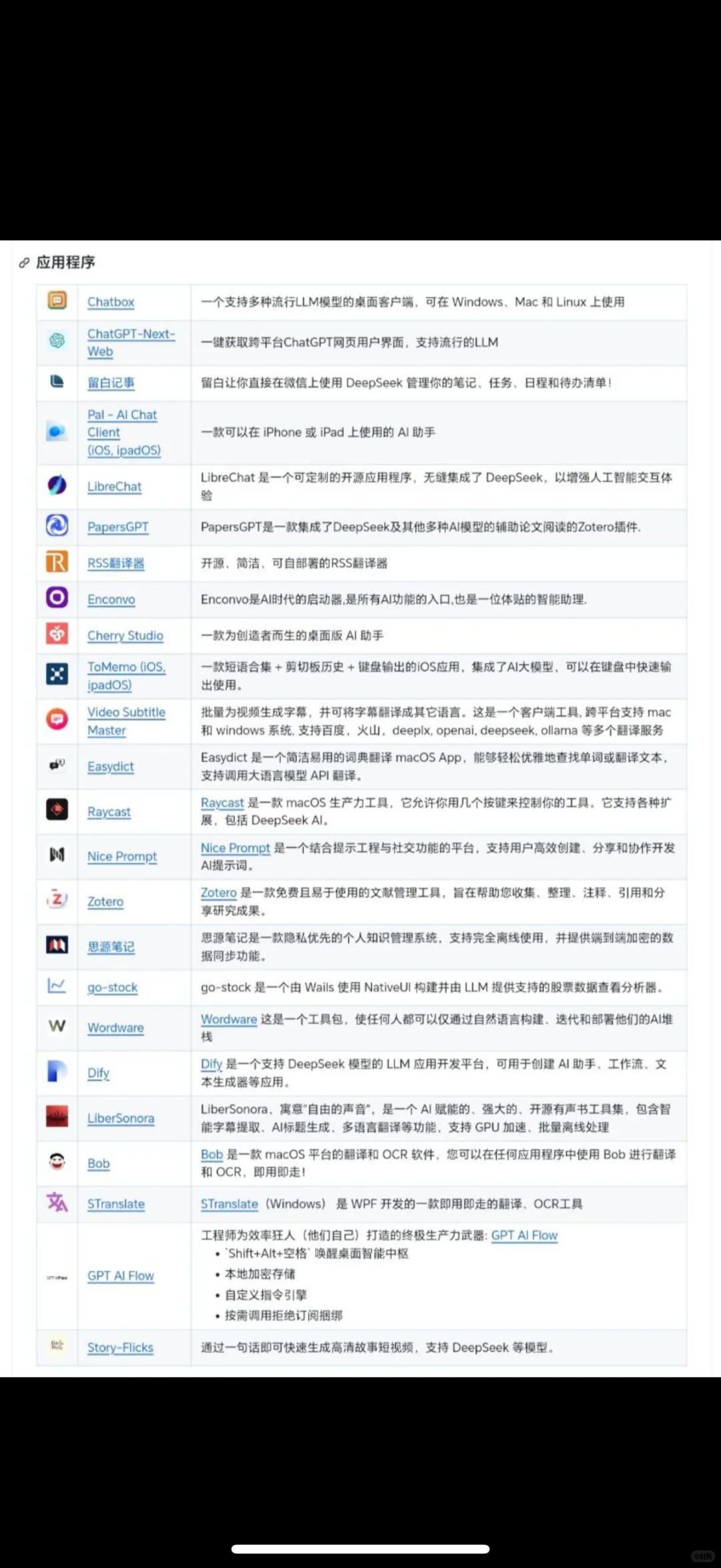The image size is (721, 1568).
Task: Open the Video Subtitle Master link
Action: [126, 721]
